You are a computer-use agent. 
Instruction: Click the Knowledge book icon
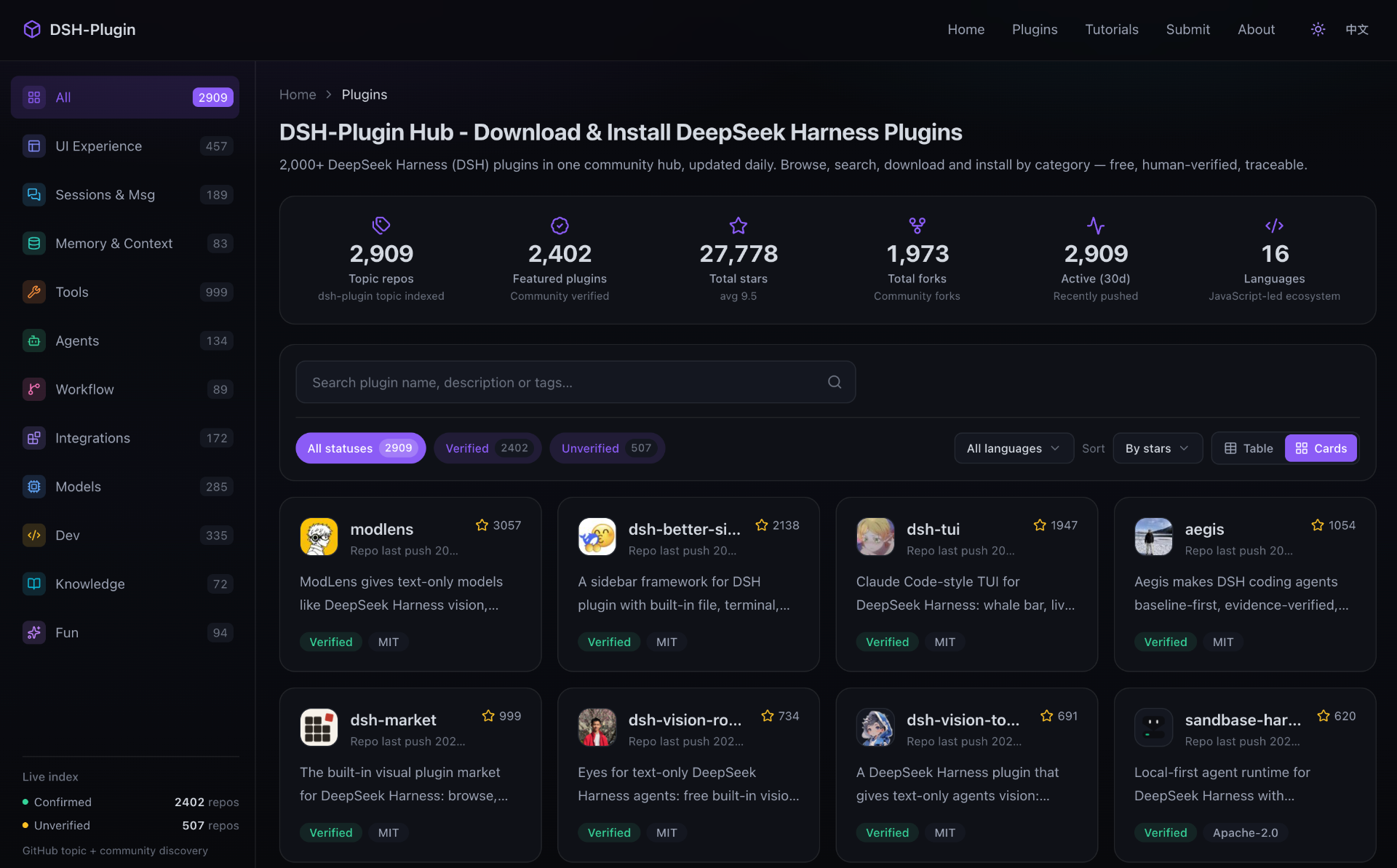(x=34, y=584)
